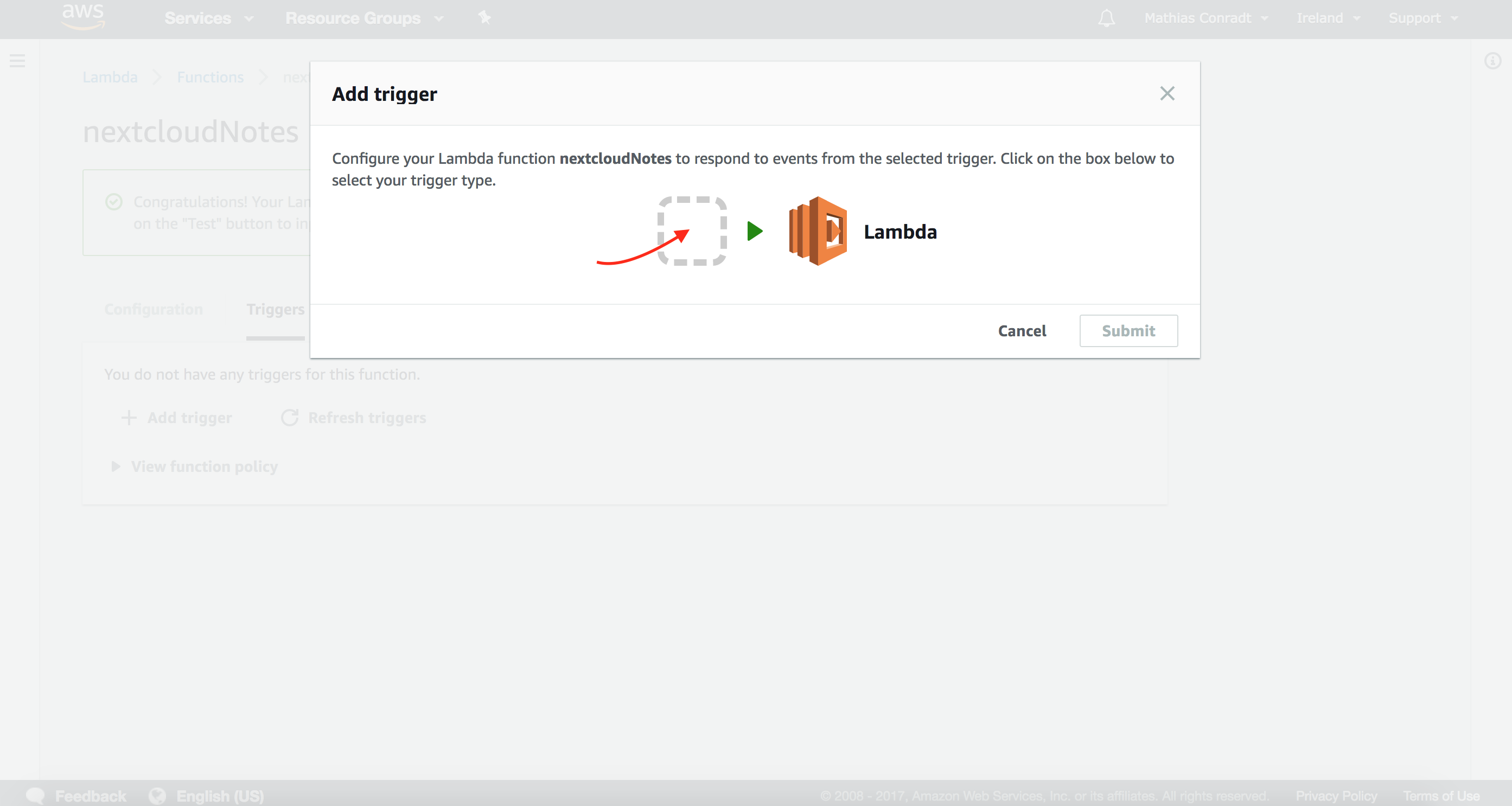Open the Resource Groups dropdown menu
This screenshot has width=1512, height=806.
point(364,18)
